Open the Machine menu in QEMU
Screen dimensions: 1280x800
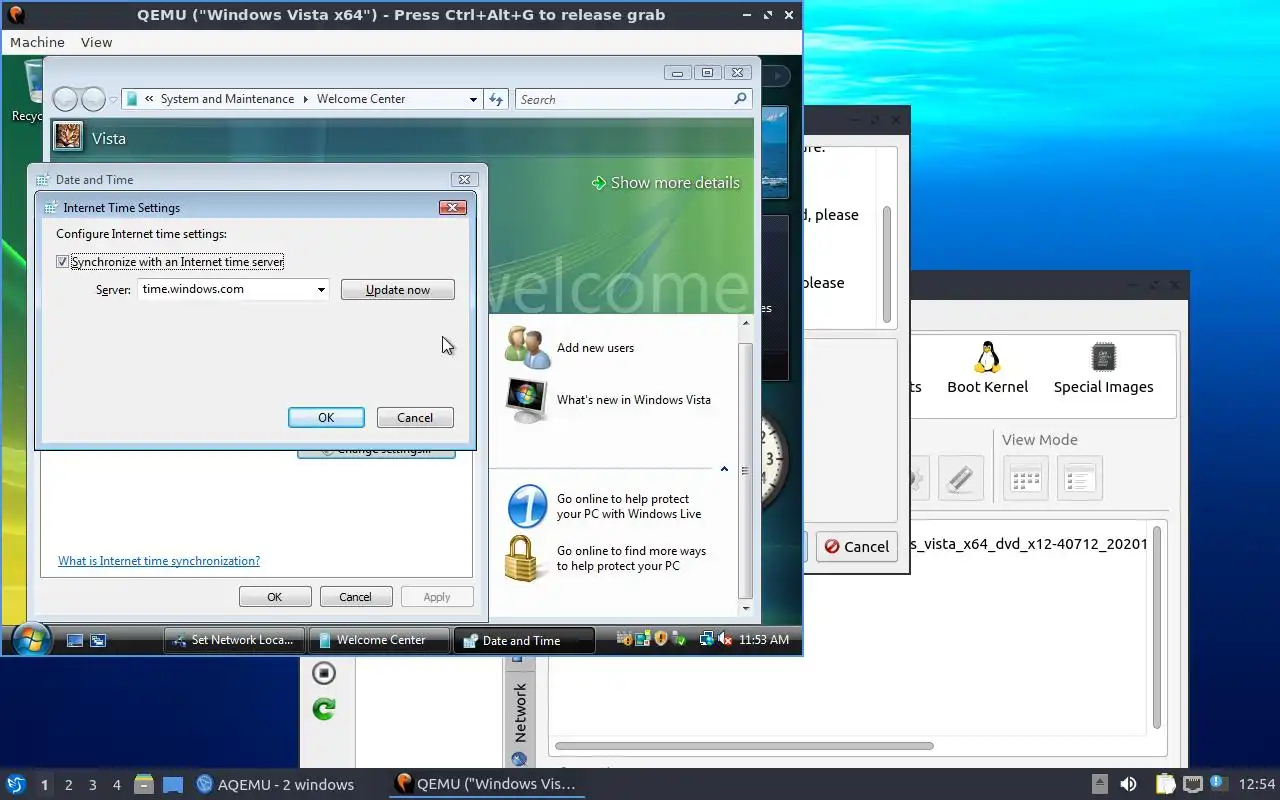click(x=37, y=42)
